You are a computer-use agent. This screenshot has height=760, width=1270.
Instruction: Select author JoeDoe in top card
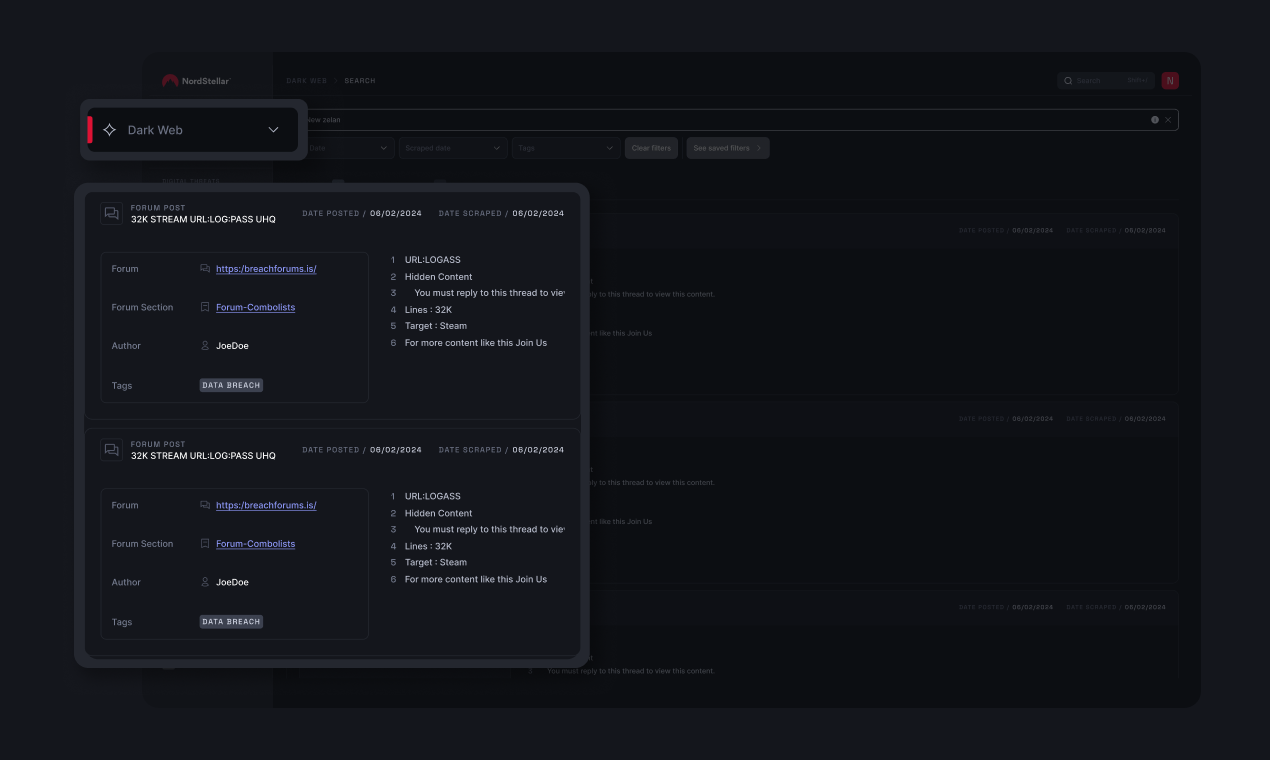coord(232,346)
